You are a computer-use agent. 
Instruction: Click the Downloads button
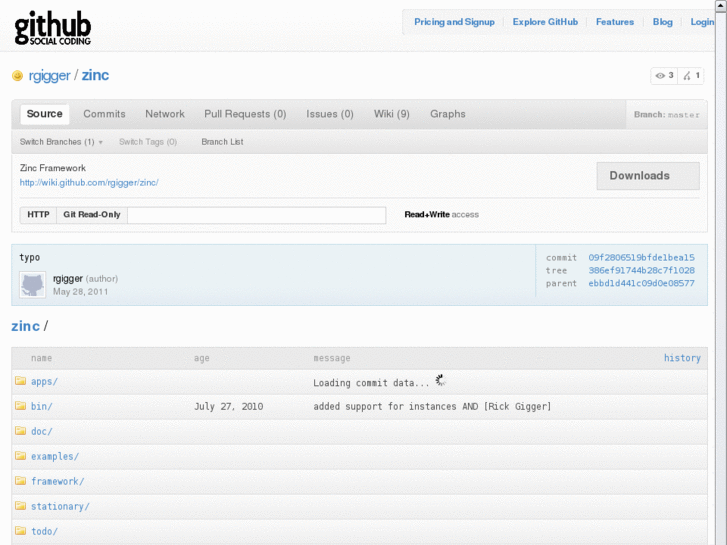tap(648, 176)
